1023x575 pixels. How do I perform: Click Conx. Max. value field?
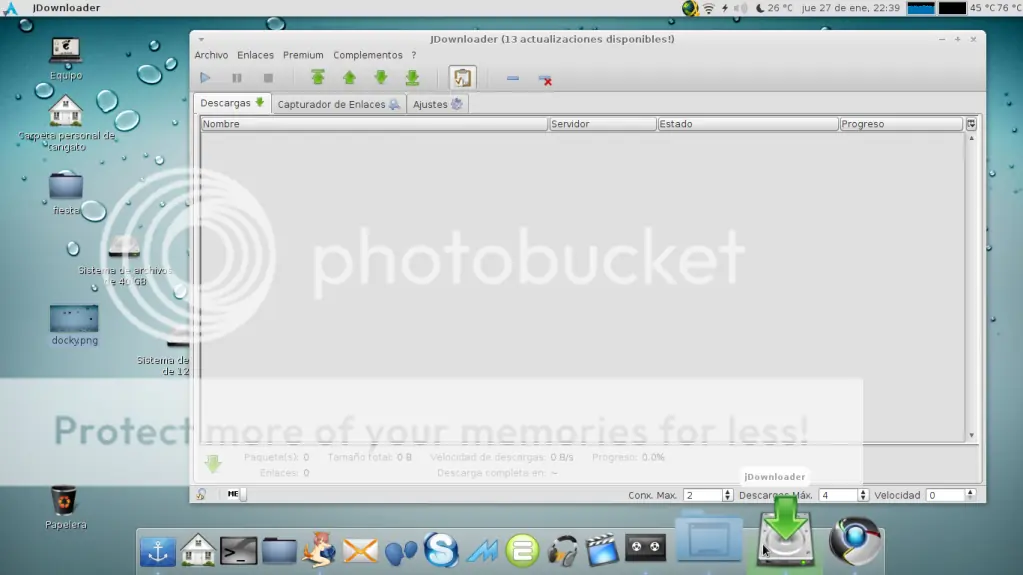pyautogui.click(x=703, y=495)
